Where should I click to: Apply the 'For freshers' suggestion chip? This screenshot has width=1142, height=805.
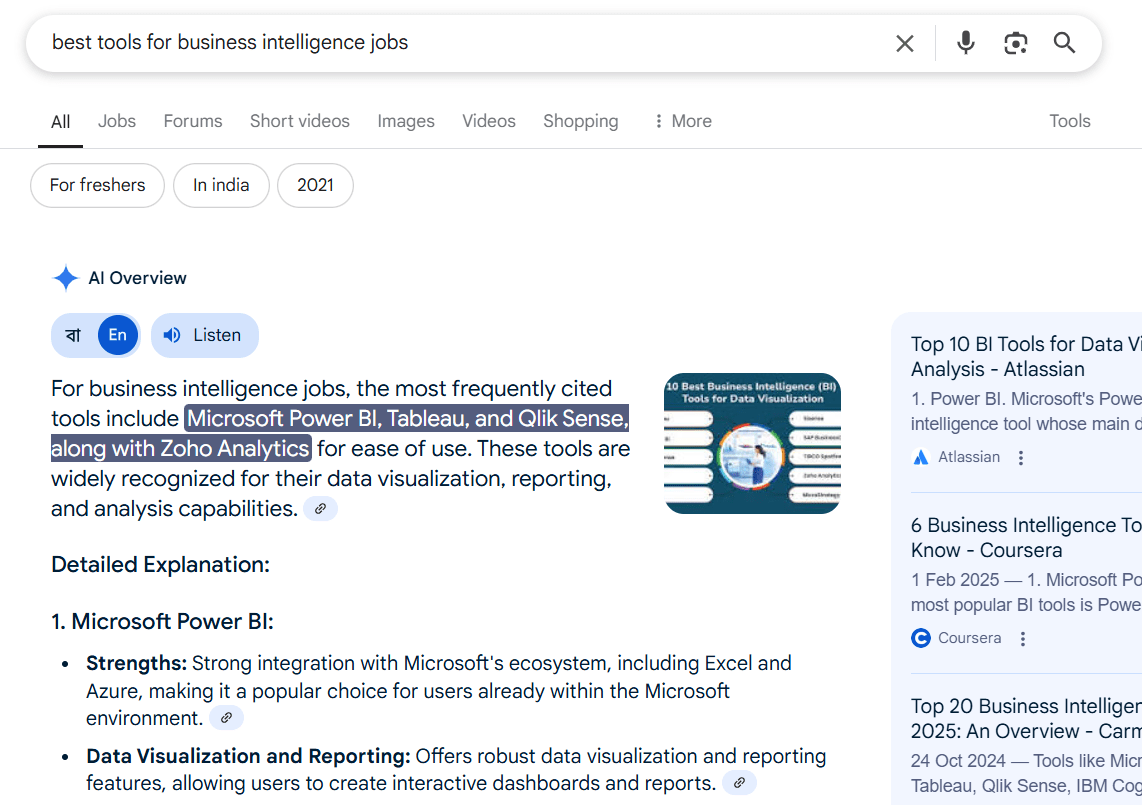click(x=98, y=185)
